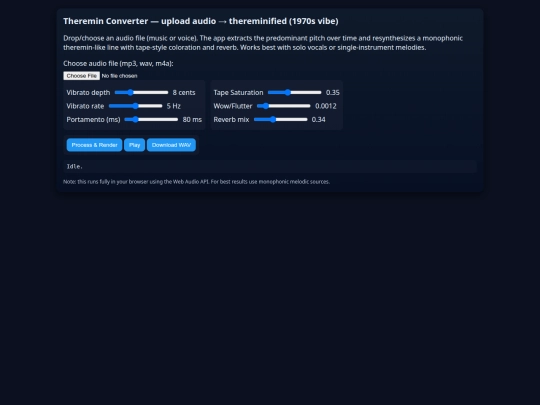Click the 'Idle.' status text
Screen dimensions: 540x405
(75, 166)
